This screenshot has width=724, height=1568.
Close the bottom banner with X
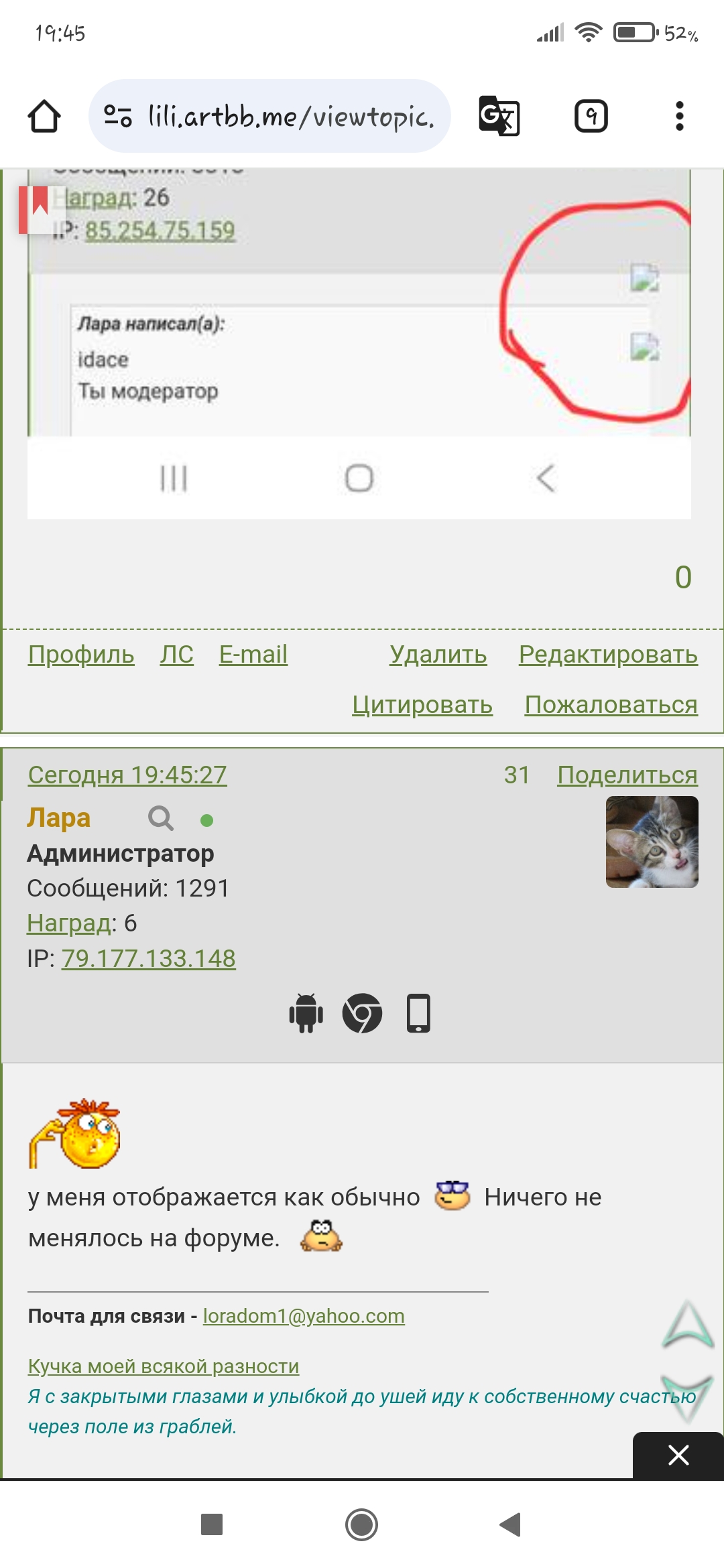pyautogui.click(x=678, y=1455)
